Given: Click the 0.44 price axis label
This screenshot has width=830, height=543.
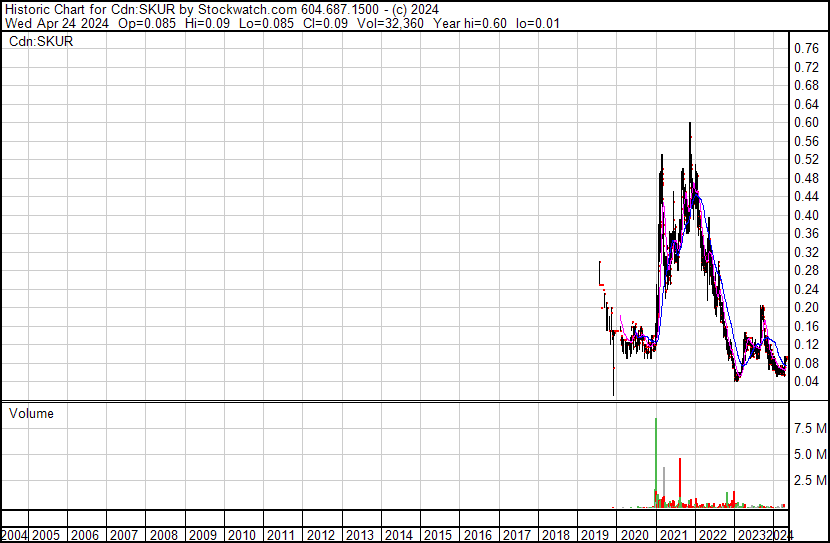Looking at the screenshot, I should coord(807,196).
